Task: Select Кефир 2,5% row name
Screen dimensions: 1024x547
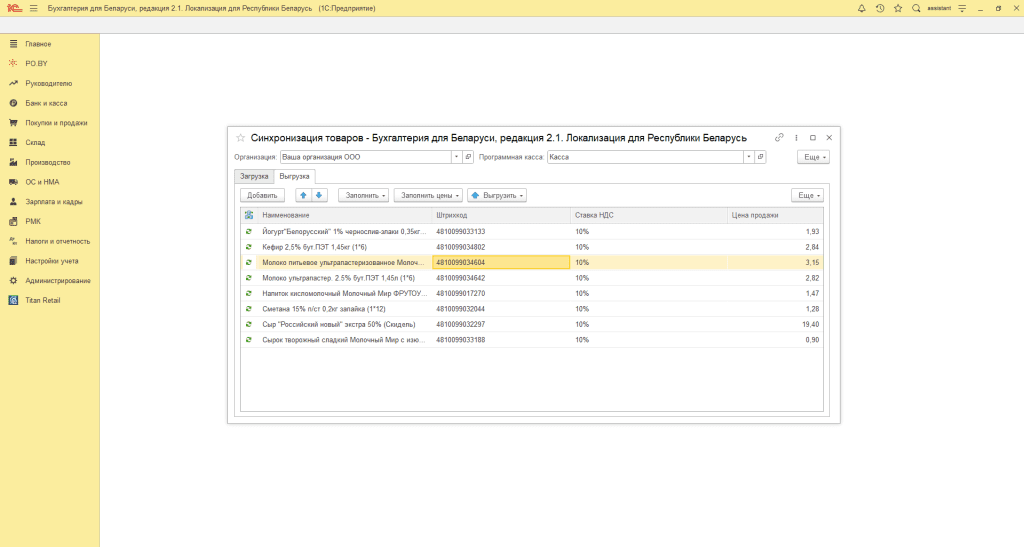Action: [x=344, y=247]
